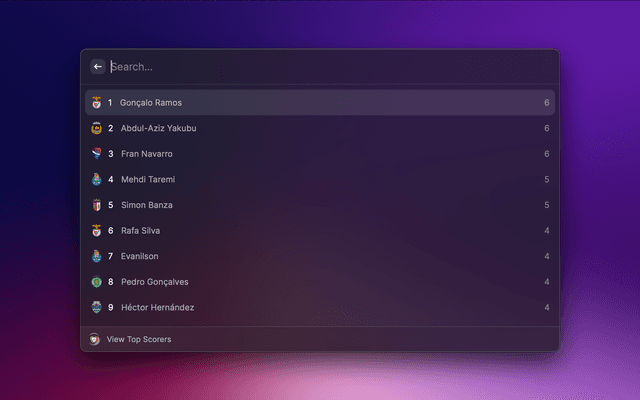The width and height of the screenshot is (640, 400).
Task: Click Pedro Gonçalves's club badge icon
Action: (96, 282)
